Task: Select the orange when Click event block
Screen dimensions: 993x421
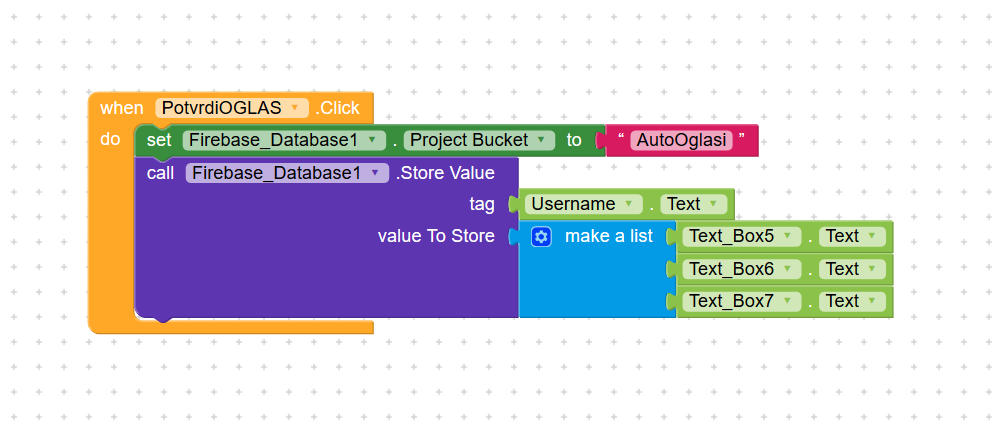Action: tap(120, 108)
